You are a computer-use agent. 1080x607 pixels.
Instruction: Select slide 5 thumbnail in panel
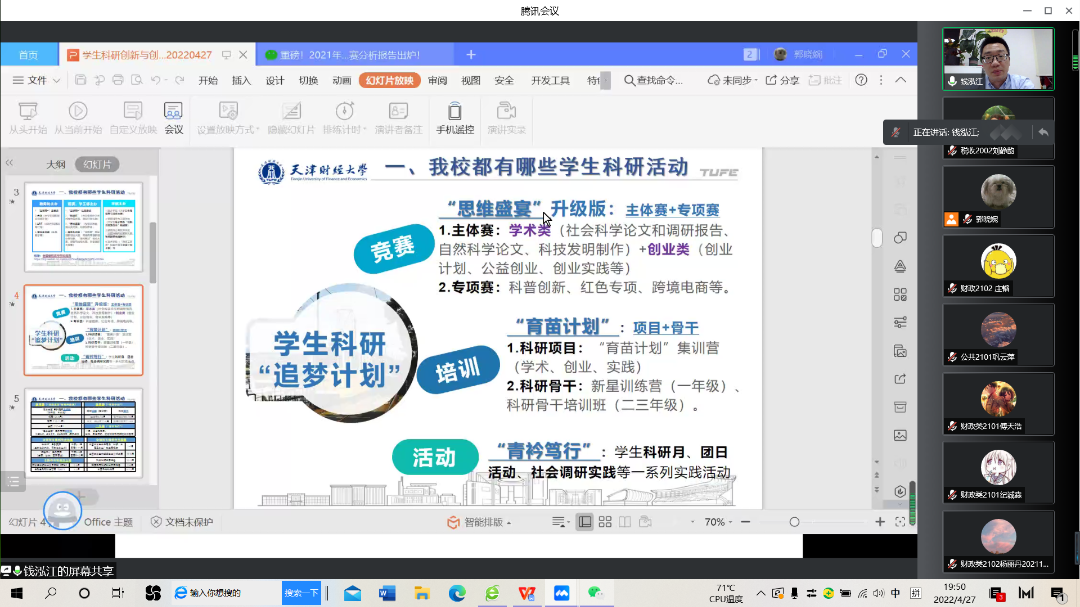click(83, 433)
